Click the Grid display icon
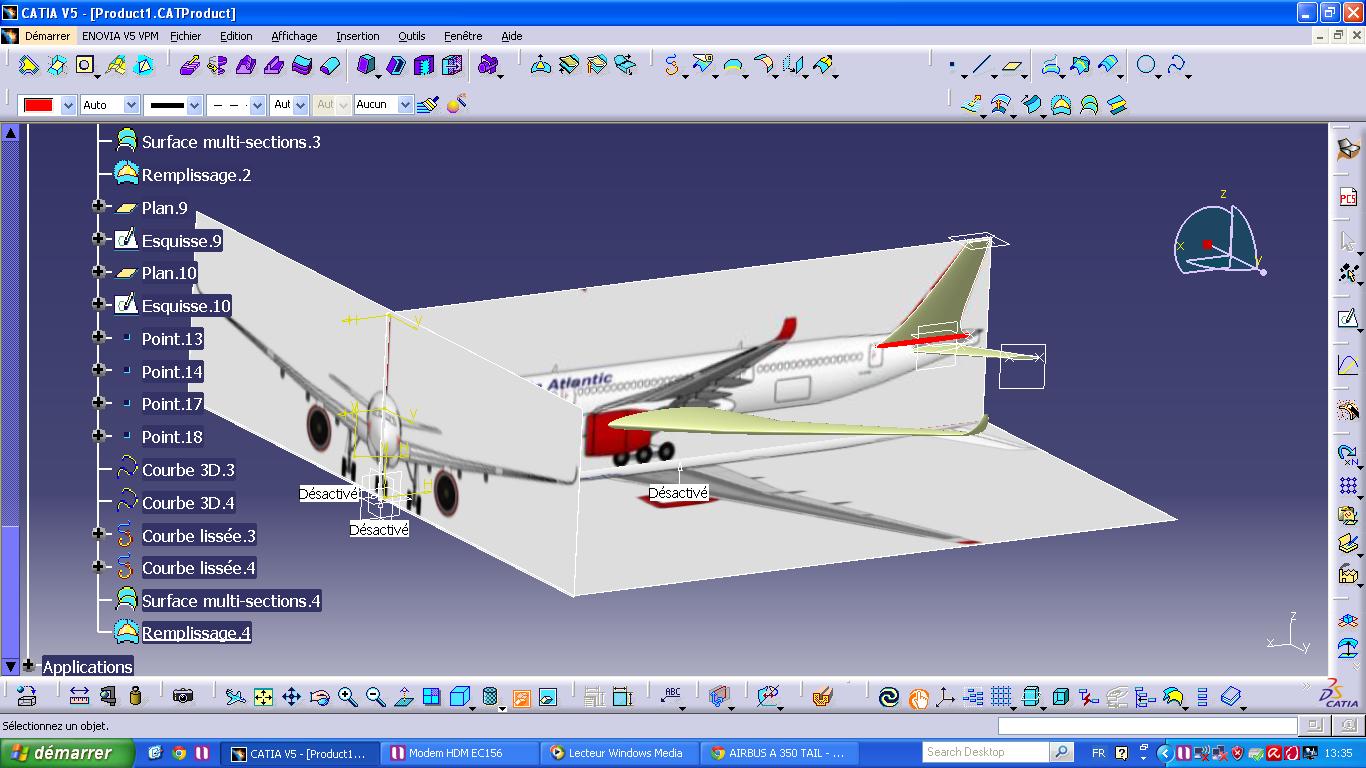The height and width of the screenshot is (768, 1366). click(1001, 697)
